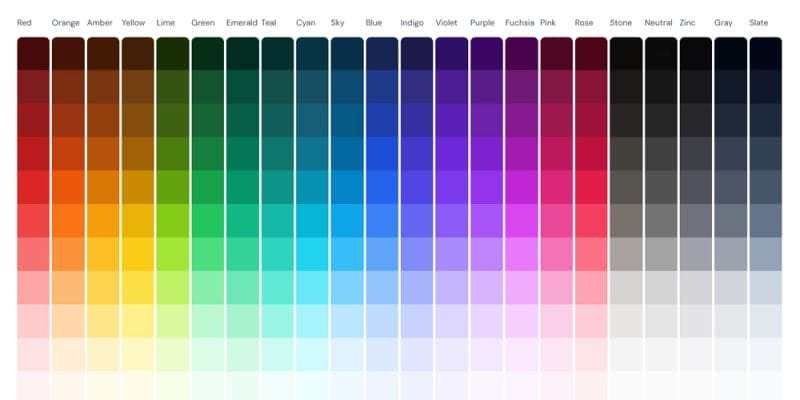Select the darkest Orange shade
The height and width of the screenshot is (400, 800).
coord(68,54)
